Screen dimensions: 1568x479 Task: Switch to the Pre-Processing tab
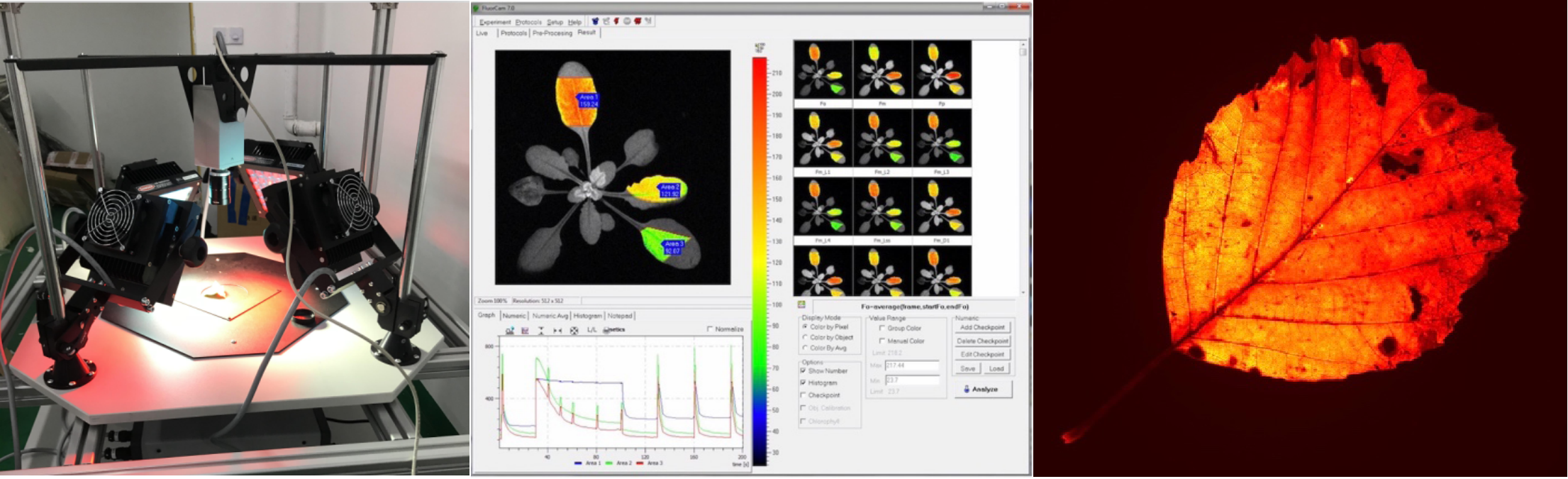pyautogui.click(x=552, y=33)
